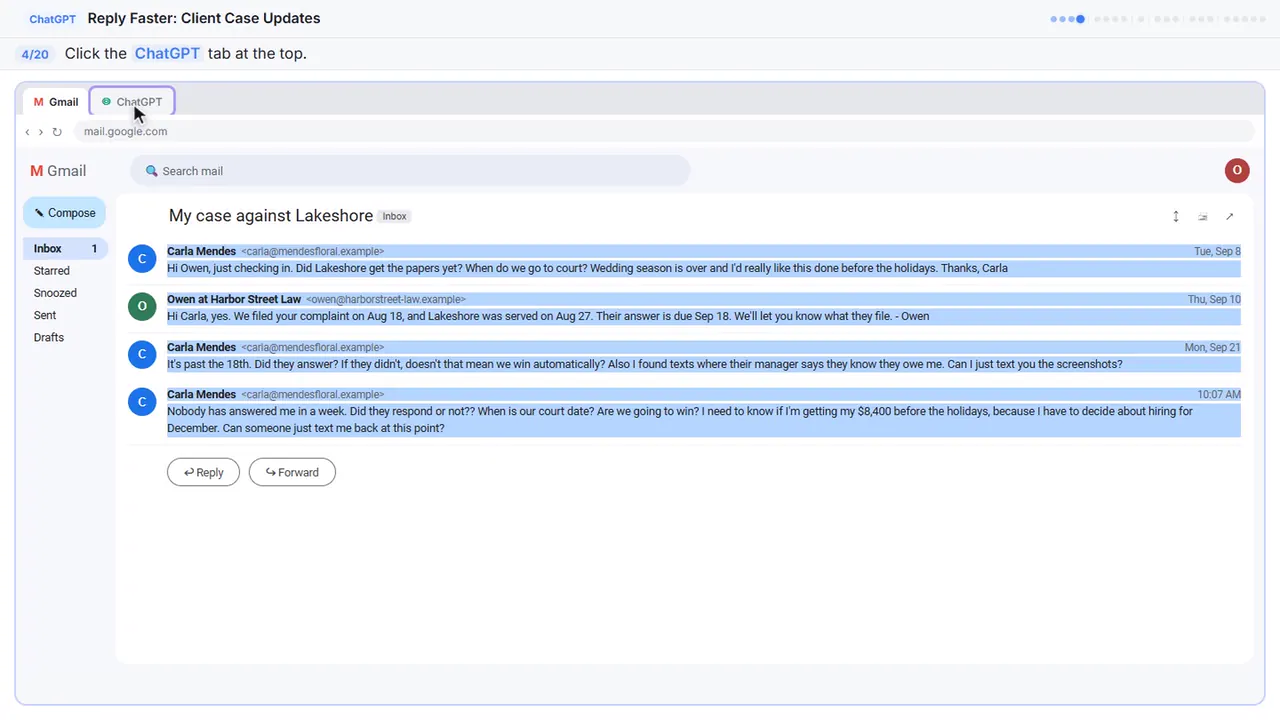Screen dimensions: 1280x720
Task: Click Carla's avatar on the Sep 8 message
Action: pos(142,259)
